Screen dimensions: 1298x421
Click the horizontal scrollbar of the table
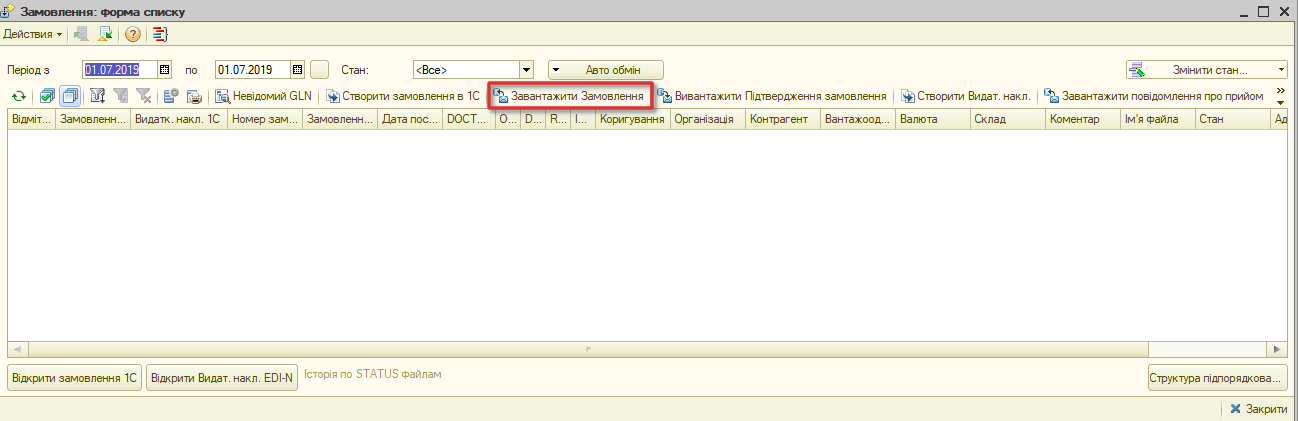647,349
